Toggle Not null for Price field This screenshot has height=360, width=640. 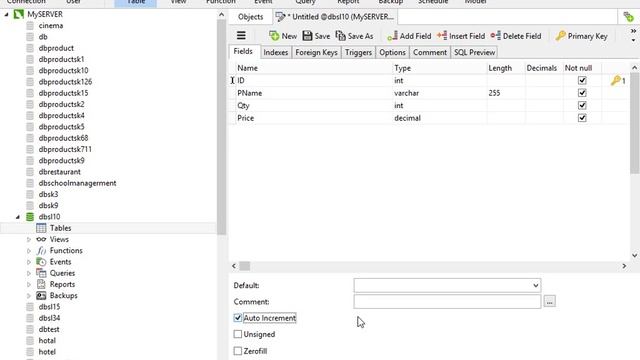[x=582, y=118]
